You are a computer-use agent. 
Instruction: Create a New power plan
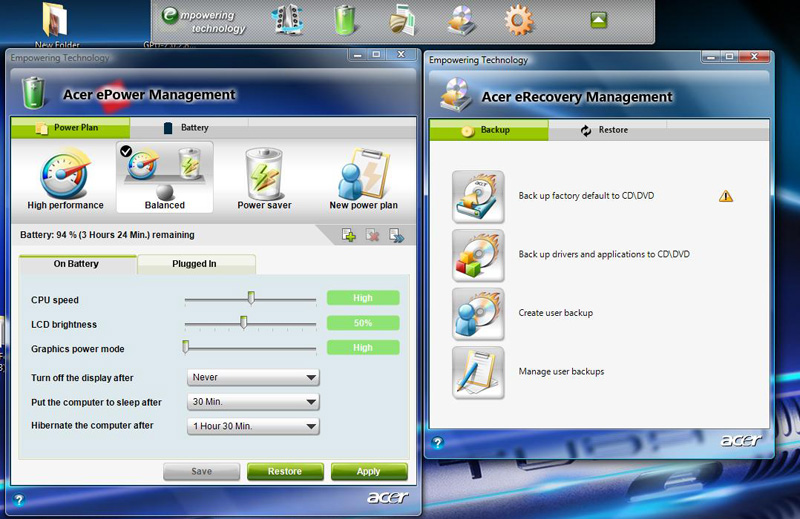363,180
